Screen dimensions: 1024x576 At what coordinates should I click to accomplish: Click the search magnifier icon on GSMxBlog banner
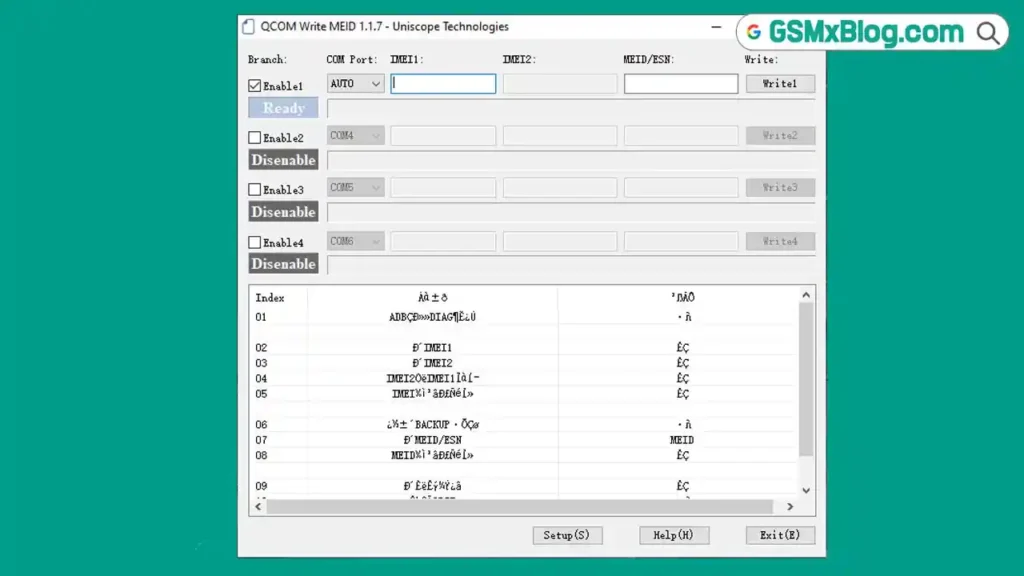[x=988, y=33]
